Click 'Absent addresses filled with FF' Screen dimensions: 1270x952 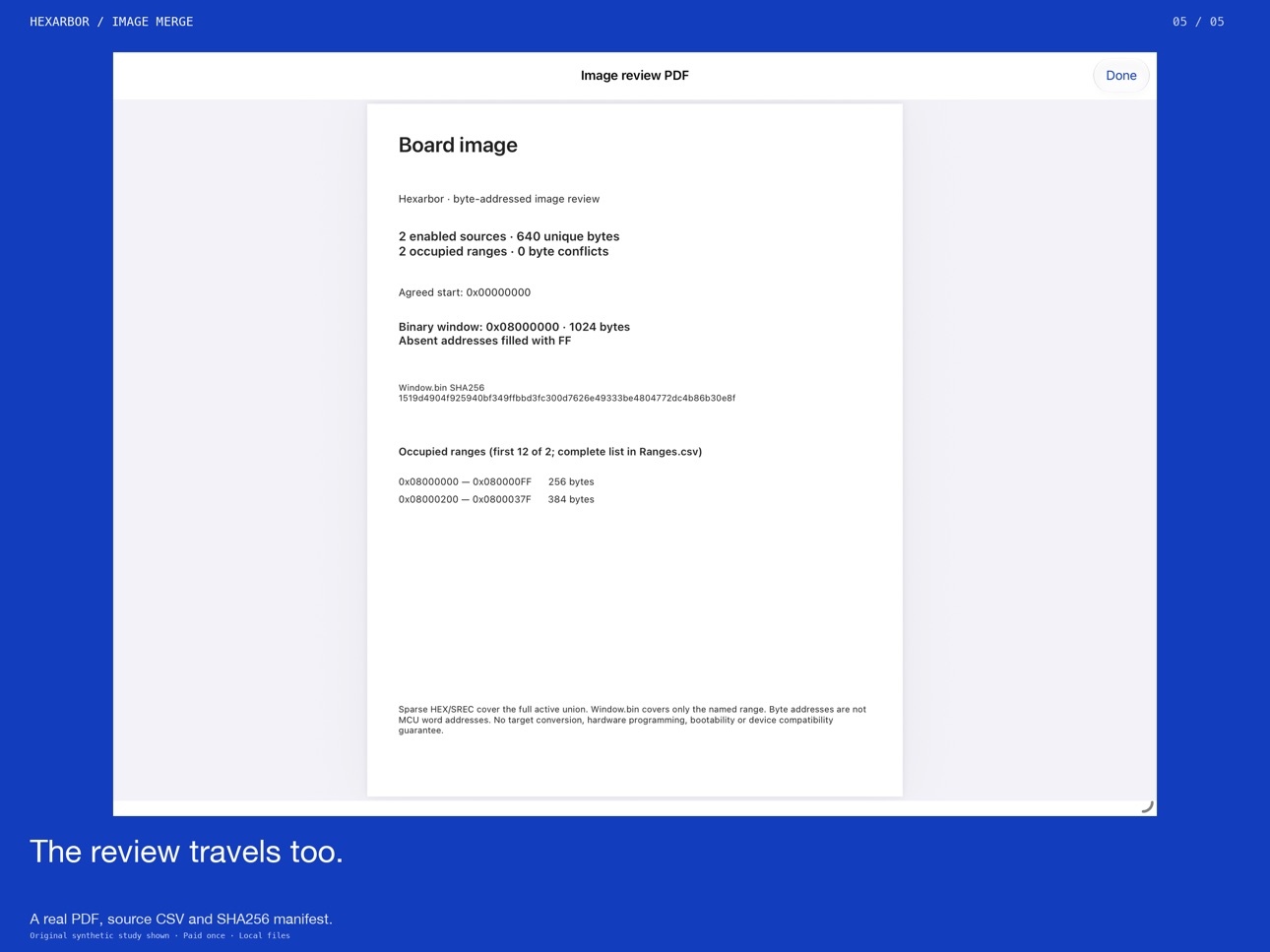(x=484, y=341)
